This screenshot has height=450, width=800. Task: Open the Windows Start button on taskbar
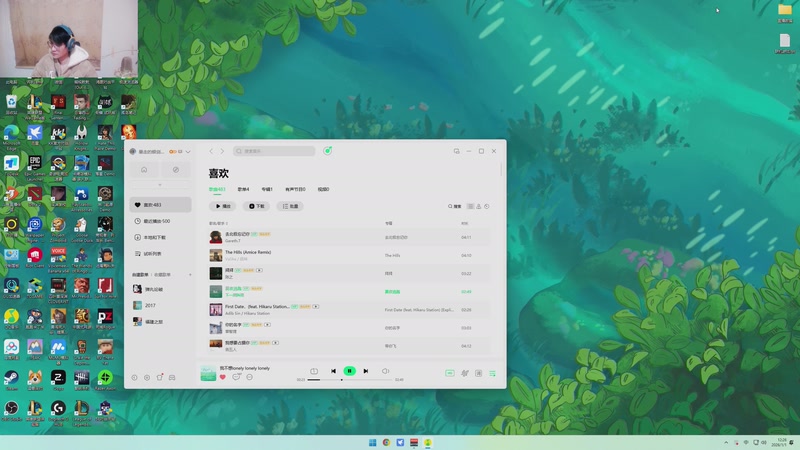[372, 442]
